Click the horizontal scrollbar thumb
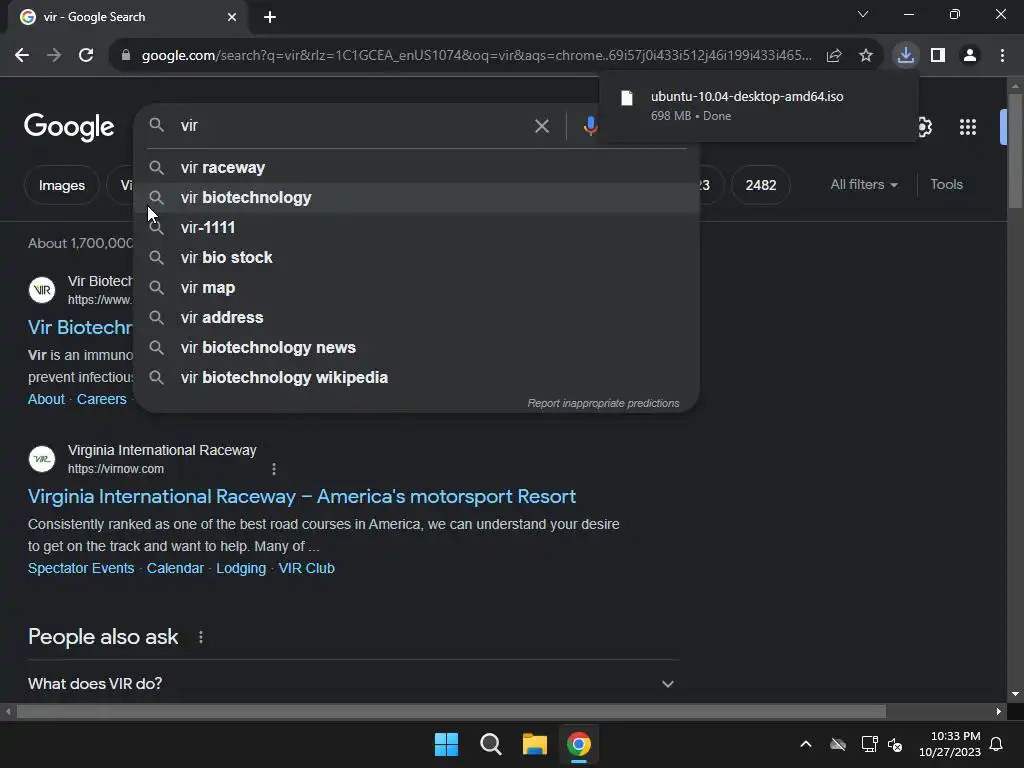 click(451, 711)
